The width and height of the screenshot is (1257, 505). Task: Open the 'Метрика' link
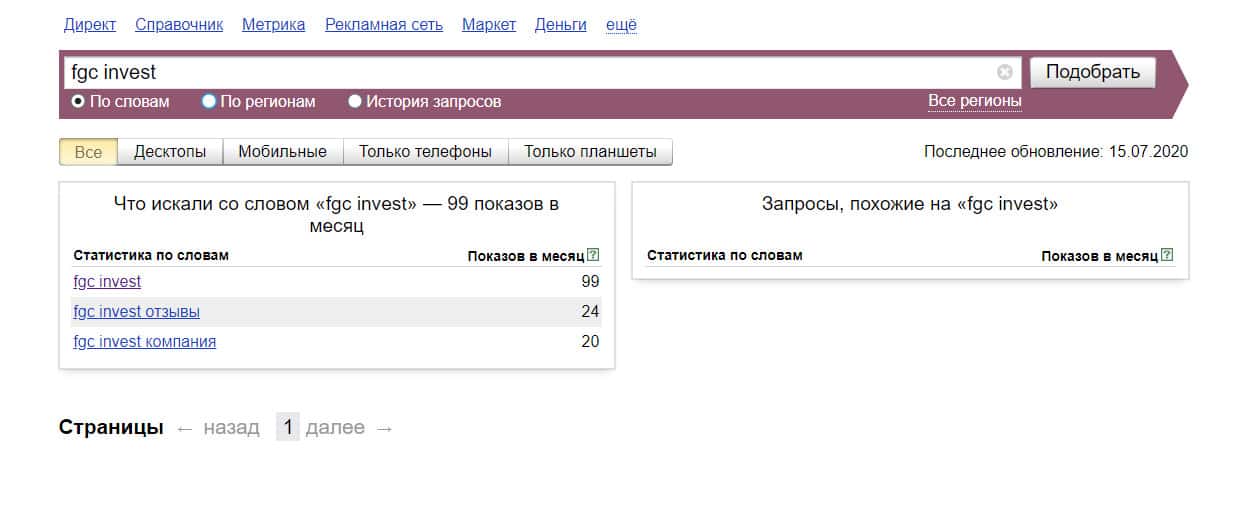274,25
